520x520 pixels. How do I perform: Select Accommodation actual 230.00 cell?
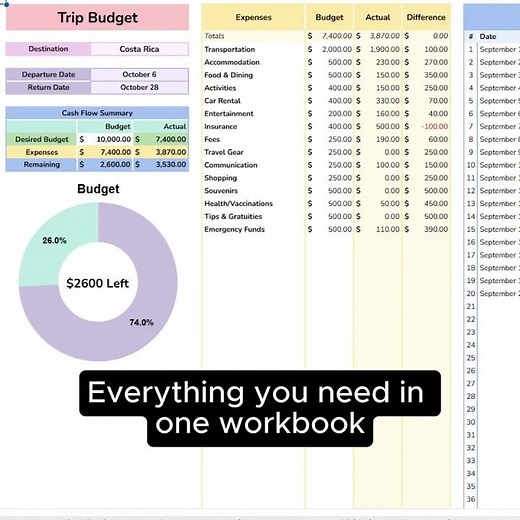click(x=378, y=62)
